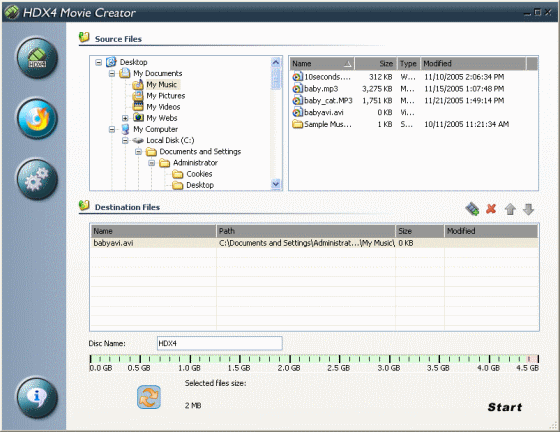Select Desktop folder under Administrator
Image resolution: width=560 pixels, height=432 pixels.
click(x=200, y=185)
